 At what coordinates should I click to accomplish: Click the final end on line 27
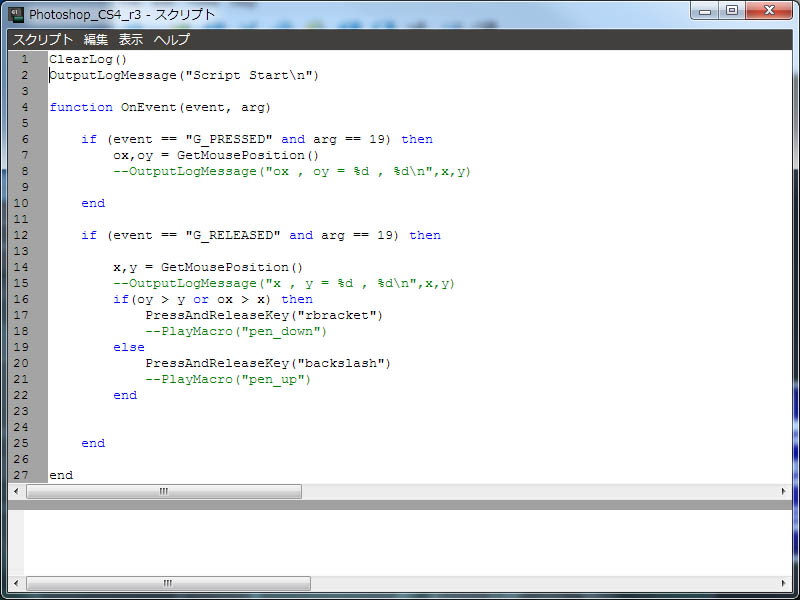click(x=61, y=476)
